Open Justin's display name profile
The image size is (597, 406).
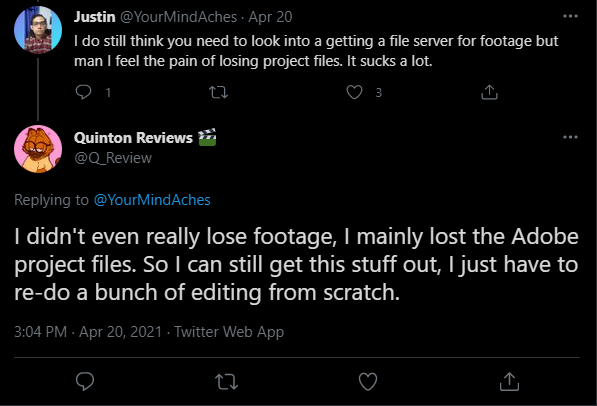[x=94, y=17]
